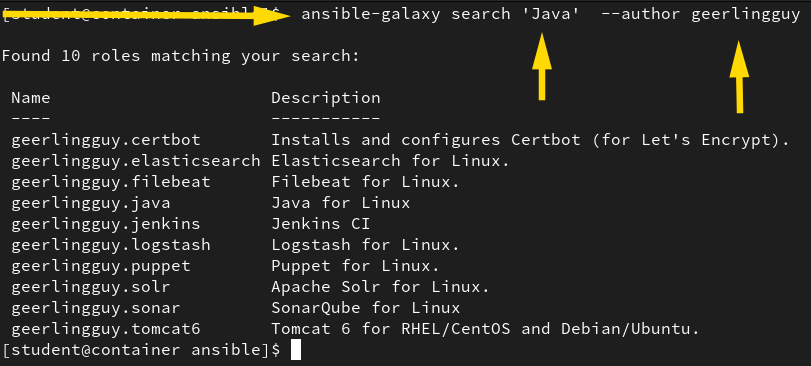Click the geerlingguy.java role entry
Image resolution: width=811 pixels, height=366 pixels.
point(91,203)
